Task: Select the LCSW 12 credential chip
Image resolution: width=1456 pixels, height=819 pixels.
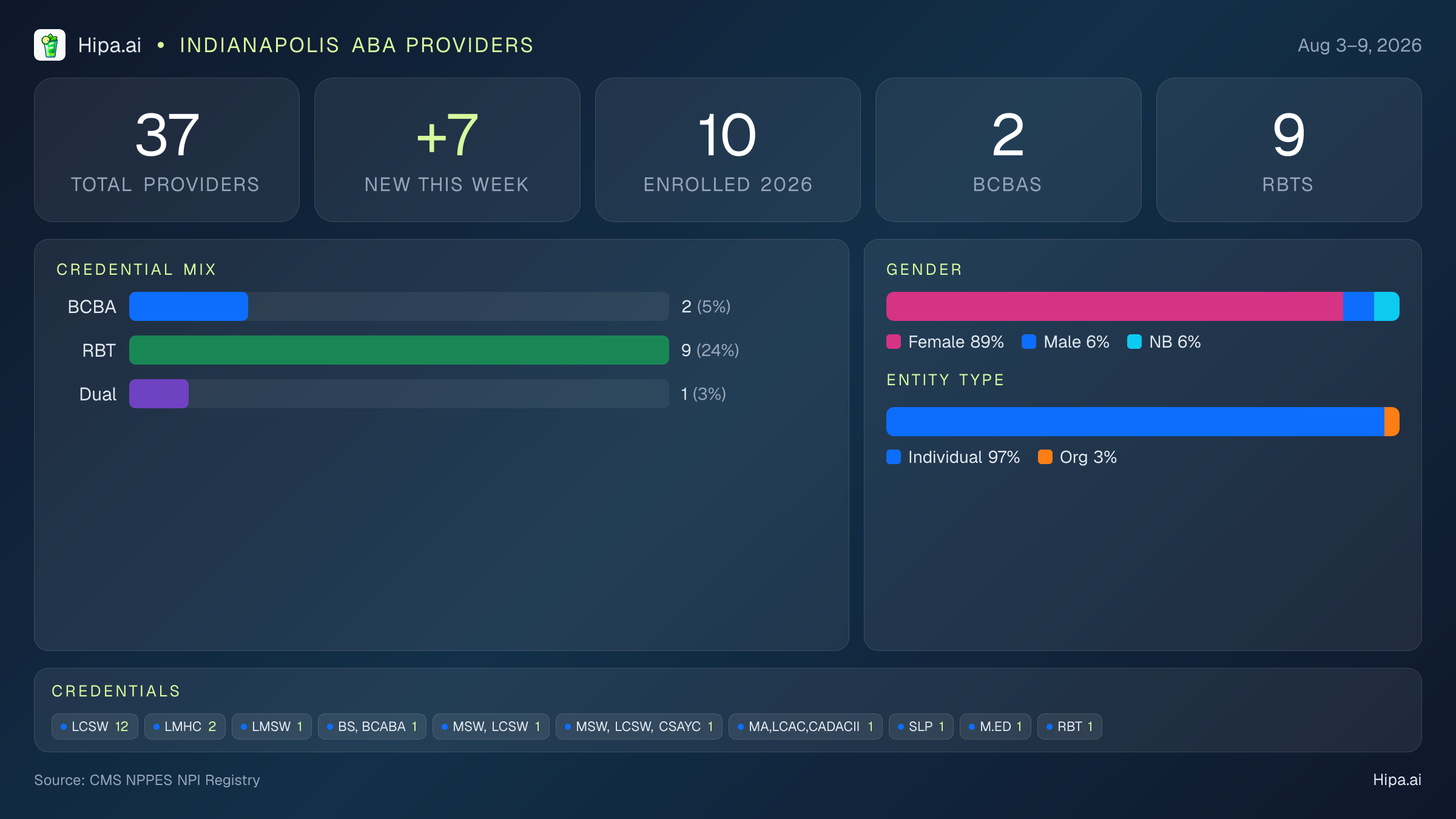Action: tap(95, 726)
